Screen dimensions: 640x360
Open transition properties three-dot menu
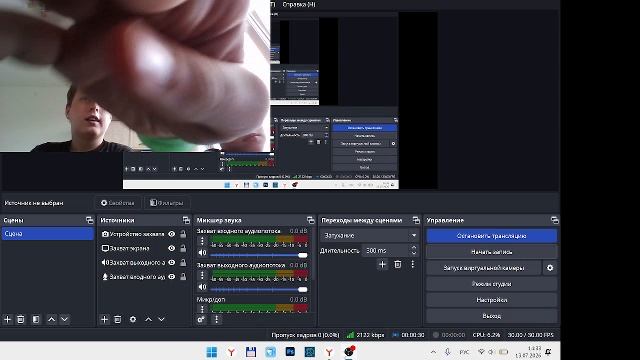tap(413, 264)
